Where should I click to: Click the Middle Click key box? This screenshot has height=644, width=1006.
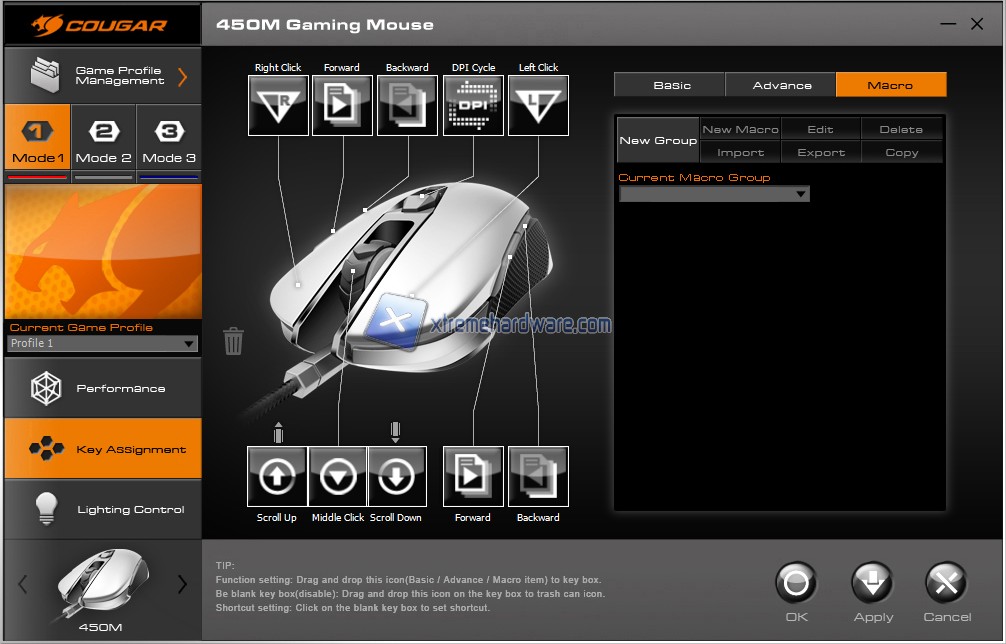338,477
